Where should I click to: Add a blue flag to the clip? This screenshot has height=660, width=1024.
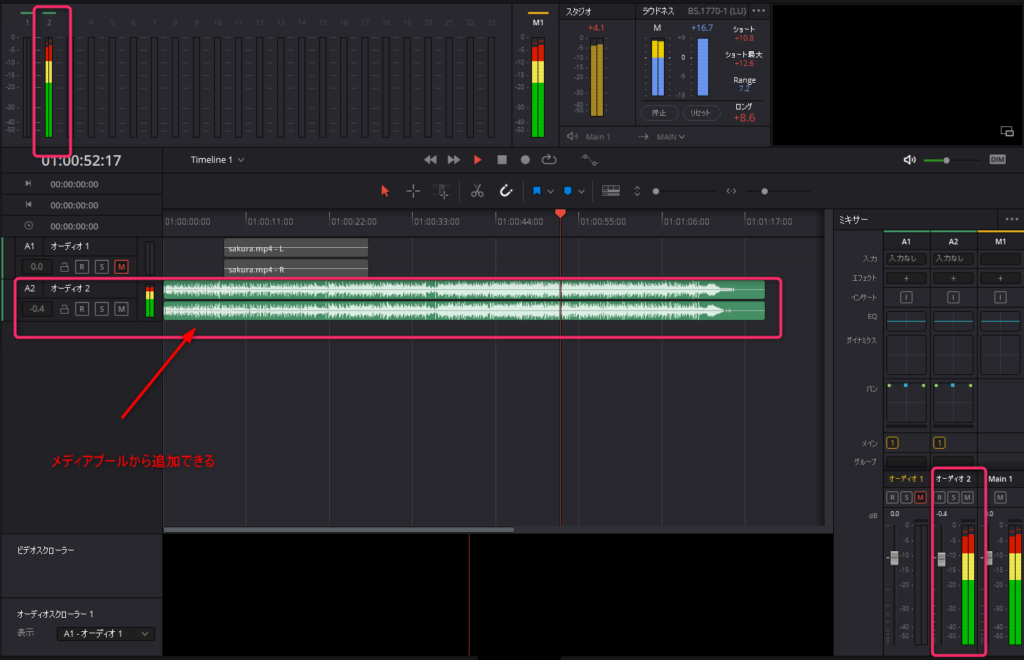click(537, 190)
